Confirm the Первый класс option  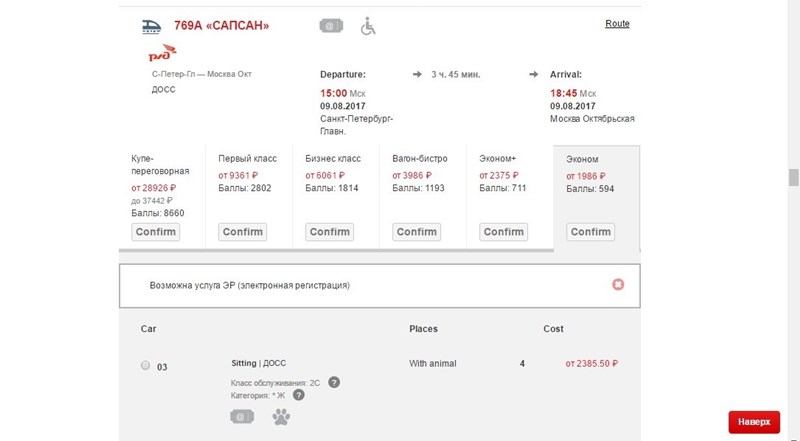point(242,232)
